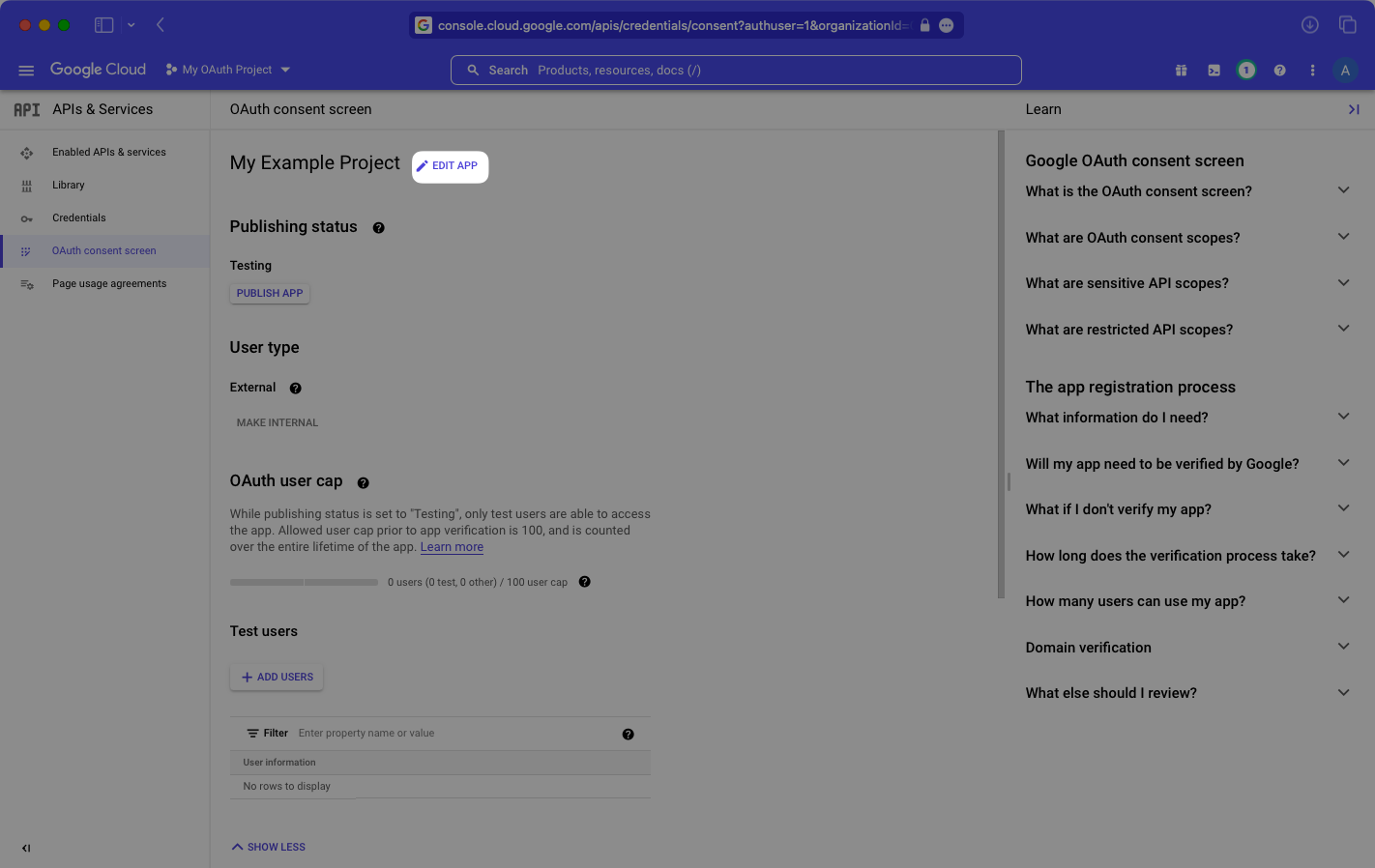Switch to the Library section
This screenshot has width=1375, height=868.
(69, 185)
